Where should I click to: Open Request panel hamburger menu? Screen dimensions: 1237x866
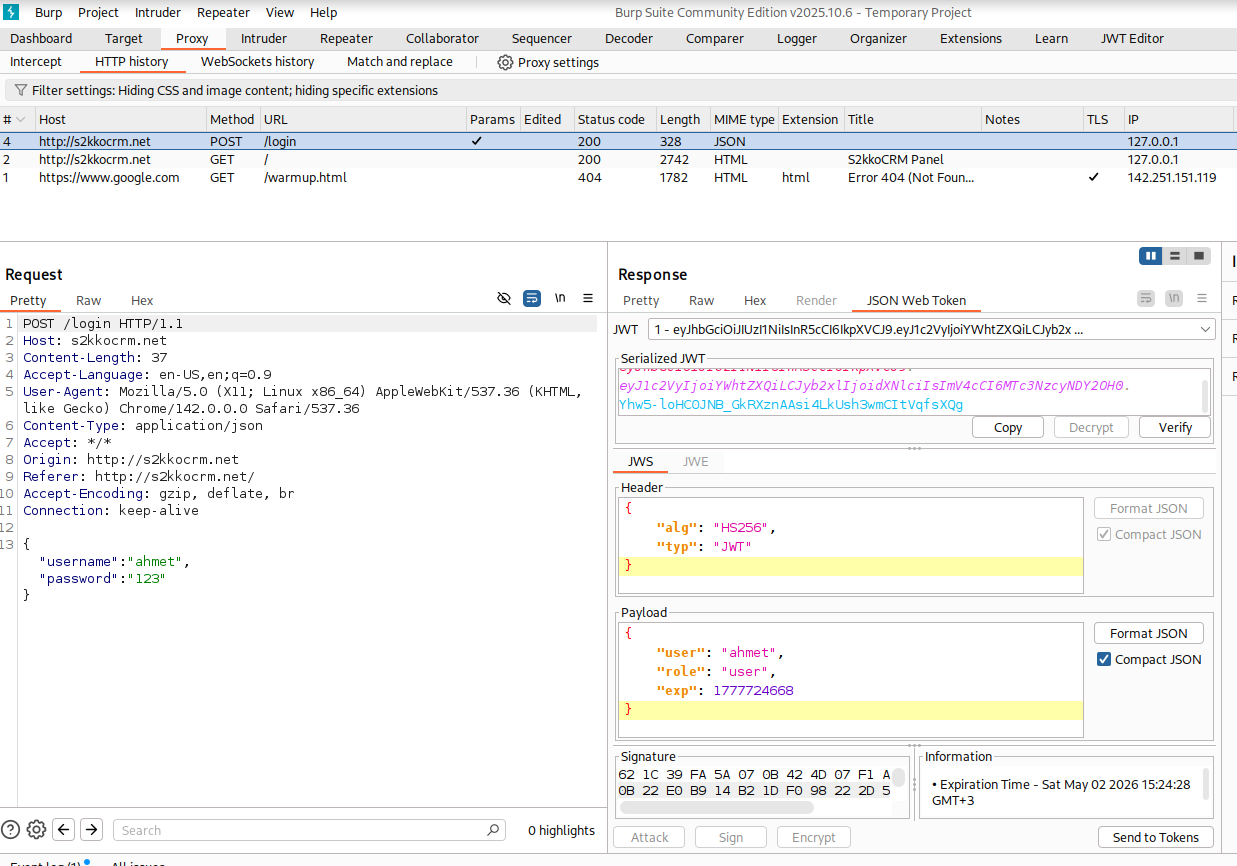tap(588, 298)
